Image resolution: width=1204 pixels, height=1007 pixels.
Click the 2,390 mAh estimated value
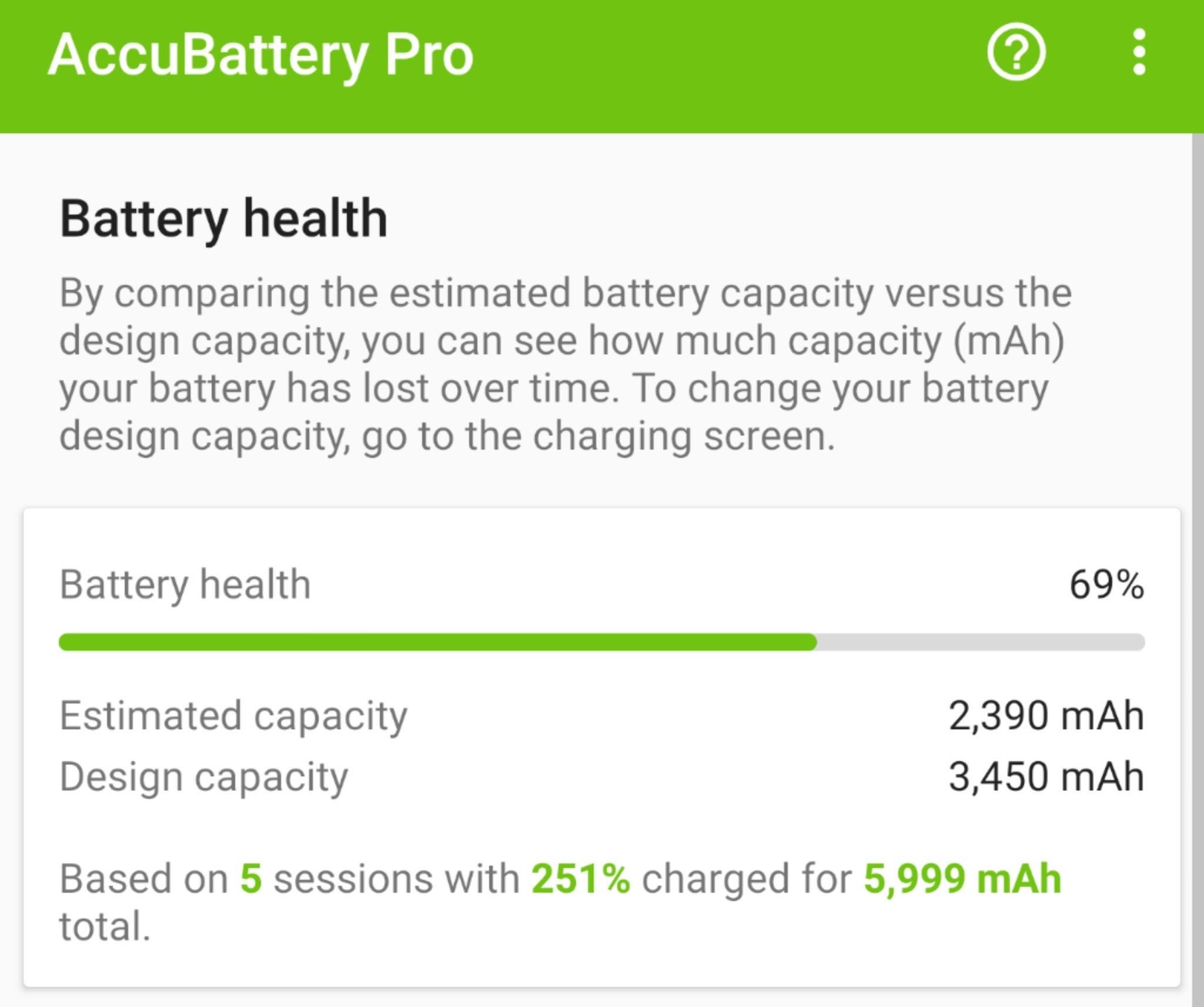pos(1046,716)
